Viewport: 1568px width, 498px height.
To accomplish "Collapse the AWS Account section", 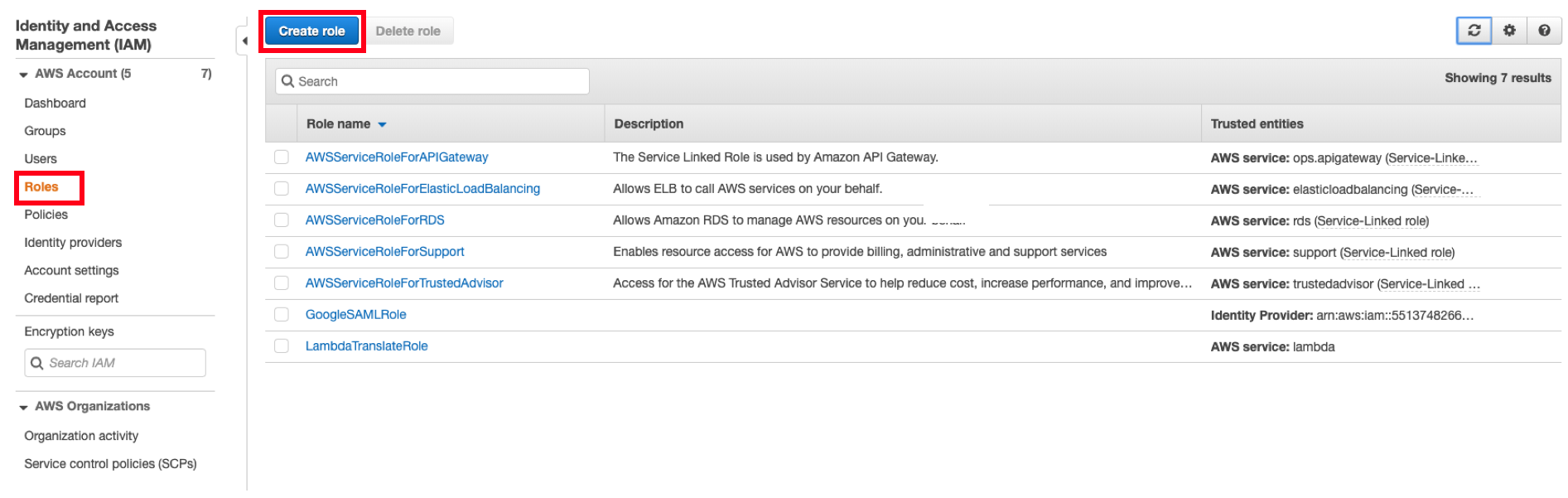I will (23, 75).
